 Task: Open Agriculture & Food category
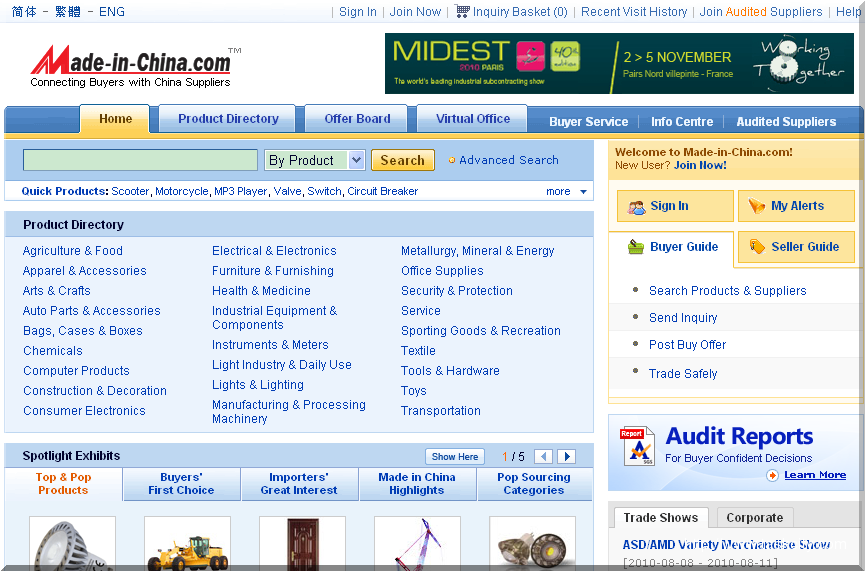coord(72,250)
